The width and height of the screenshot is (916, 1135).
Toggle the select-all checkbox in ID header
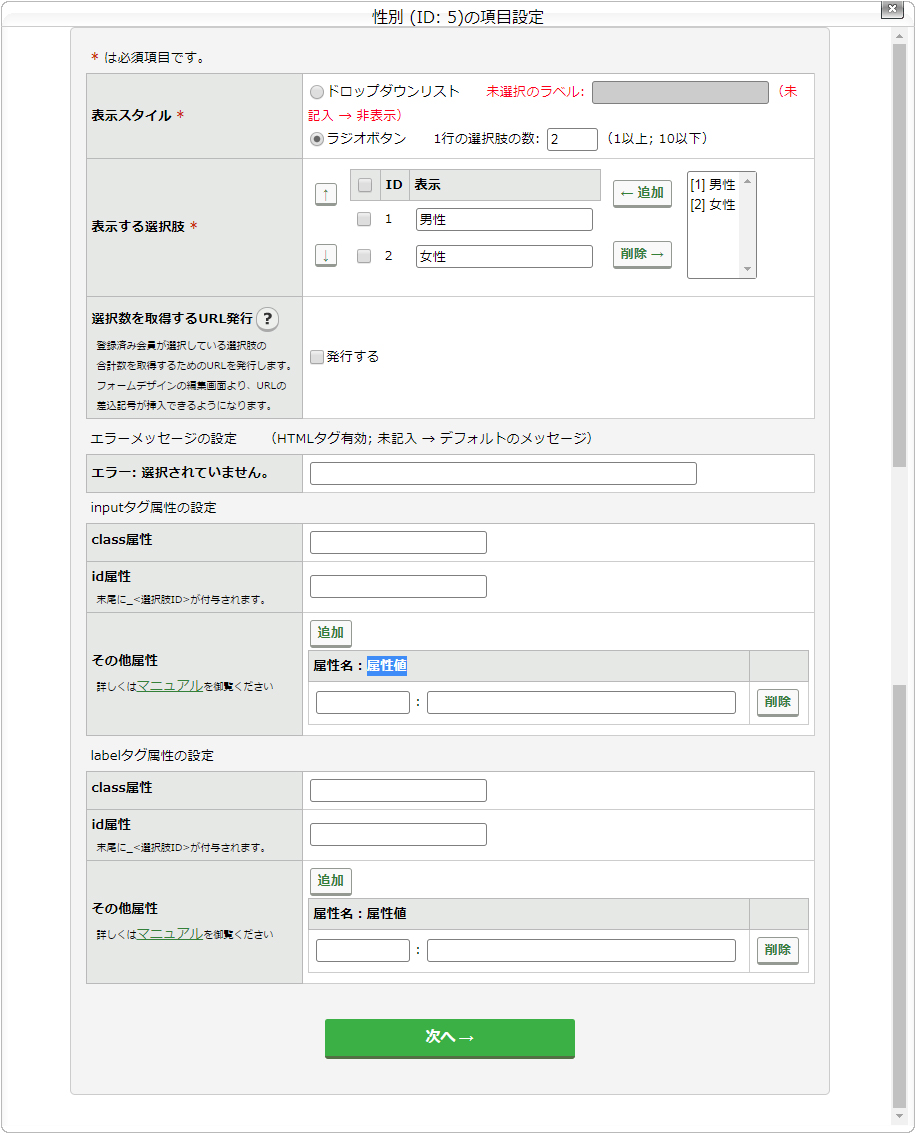[x=365, y=185]
